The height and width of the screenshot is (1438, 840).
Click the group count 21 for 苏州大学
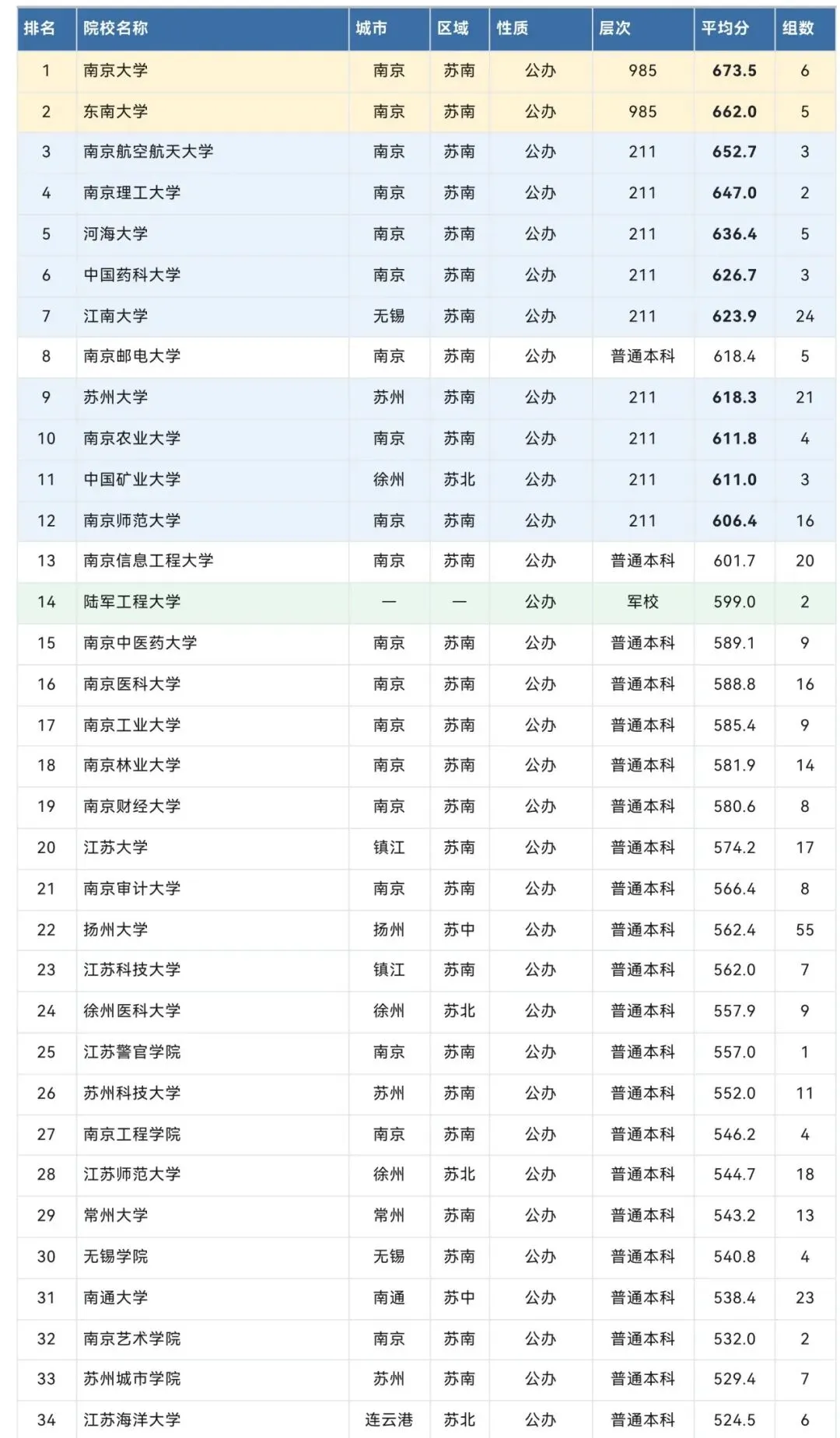click(x=805, y=398)
